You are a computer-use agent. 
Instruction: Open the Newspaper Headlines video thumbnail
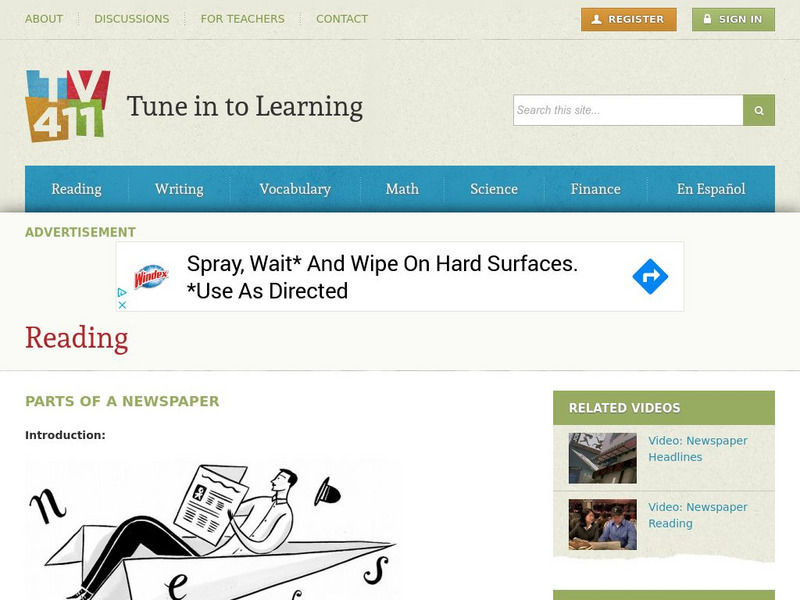click(x=603, y=458)
